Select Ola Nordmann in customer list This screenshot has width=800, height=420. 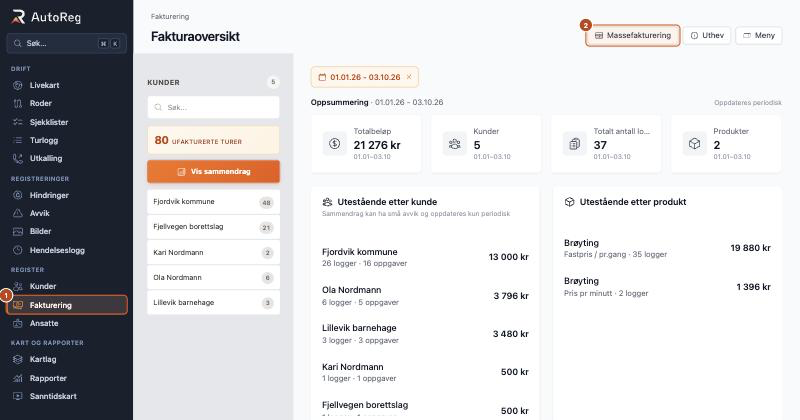coord(213,277)
